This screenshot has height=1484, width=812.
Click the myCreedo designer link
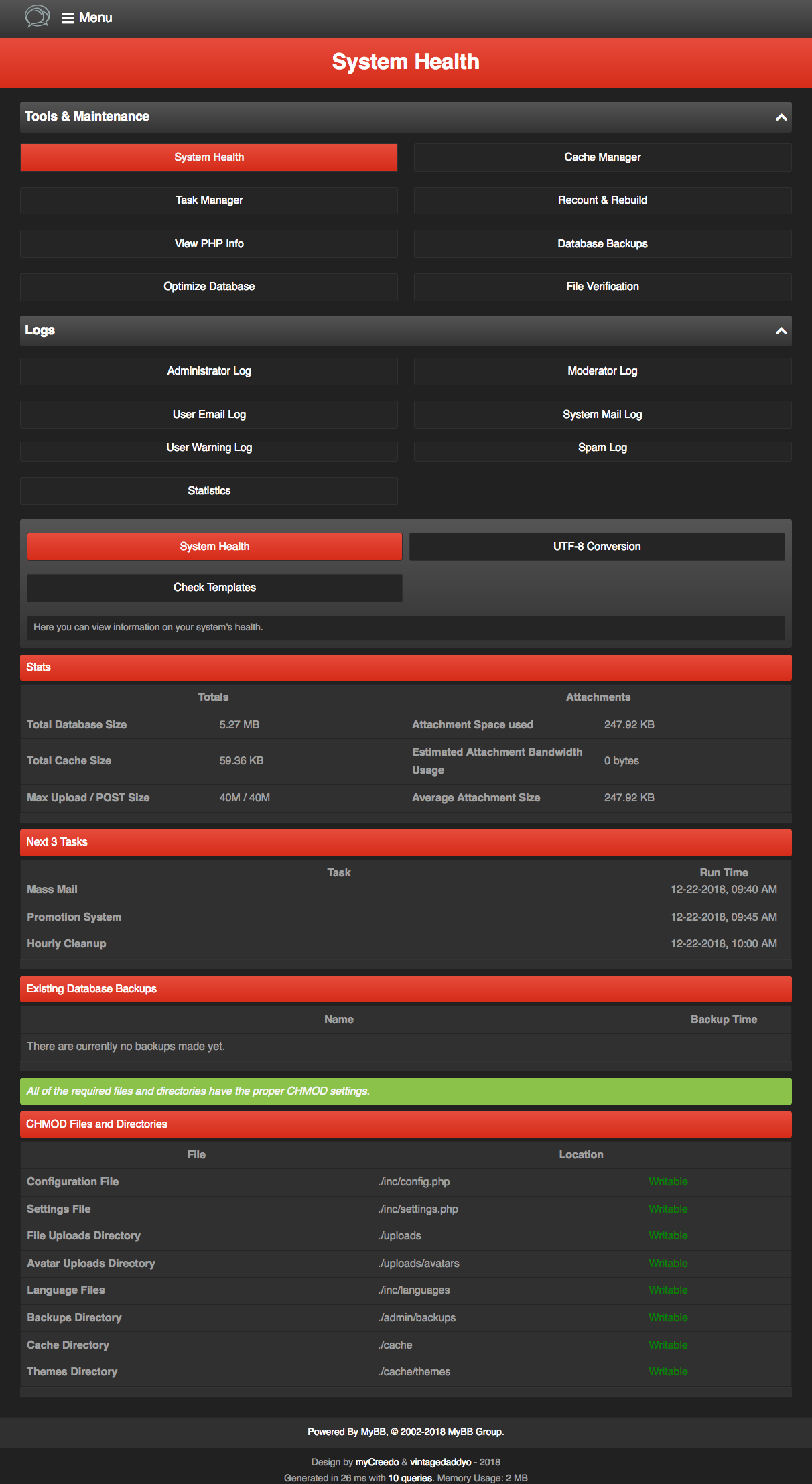(x=377, y=1462)
